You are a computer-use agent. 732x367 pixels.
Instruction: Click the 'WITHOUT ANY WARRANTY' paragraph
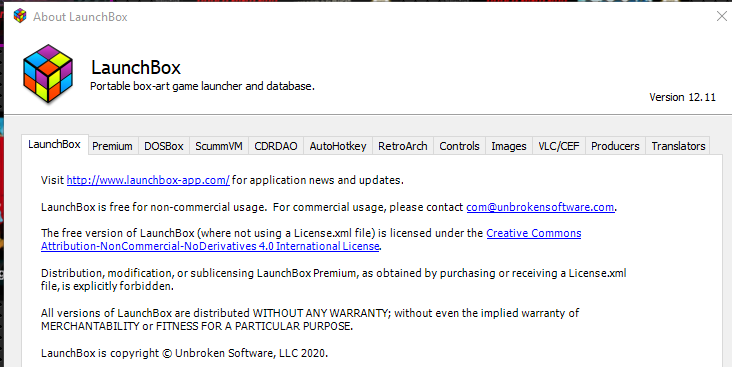(310, 319)
